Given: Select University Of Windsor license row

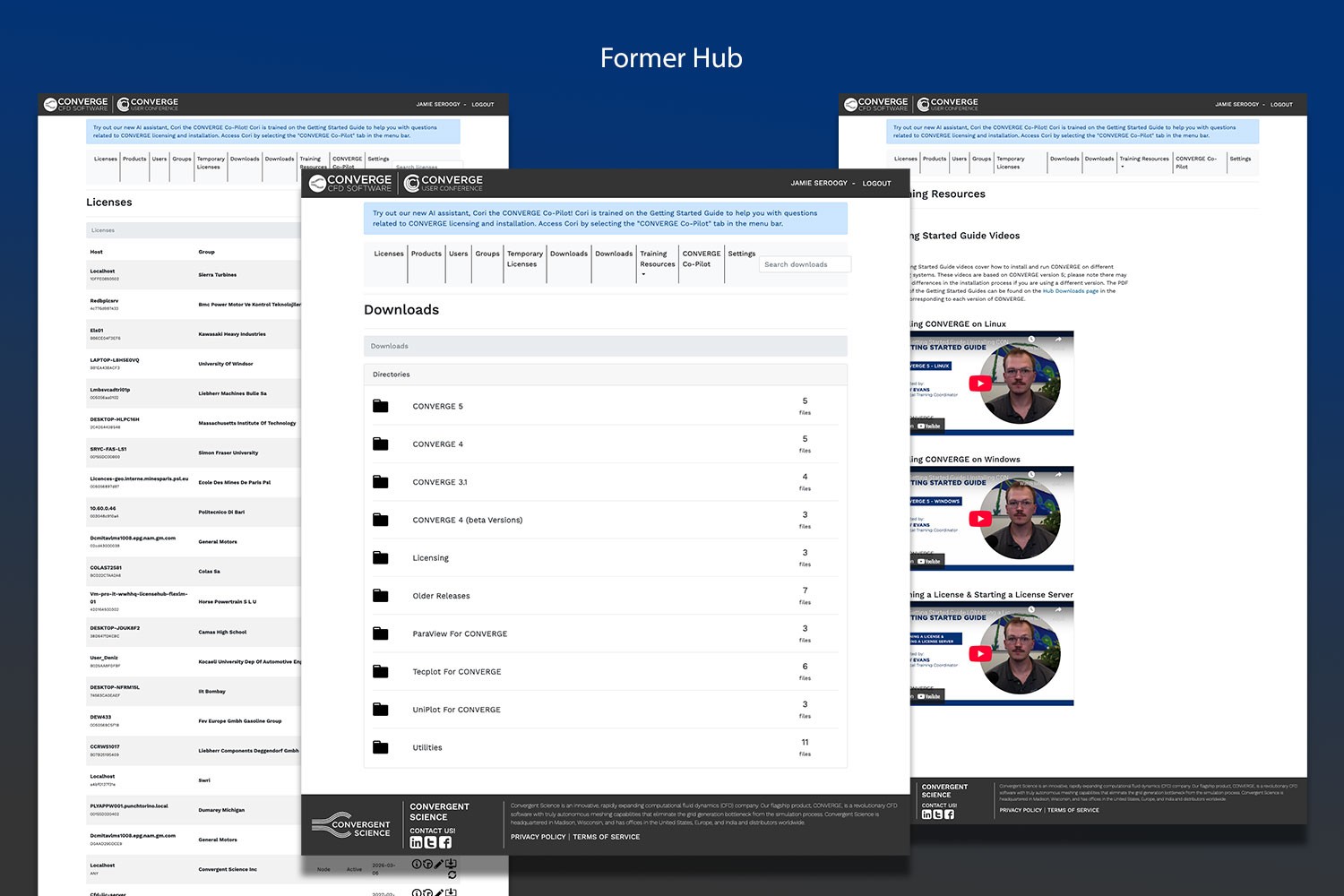Looking at the screenshot, I should [x=194, y=364].
